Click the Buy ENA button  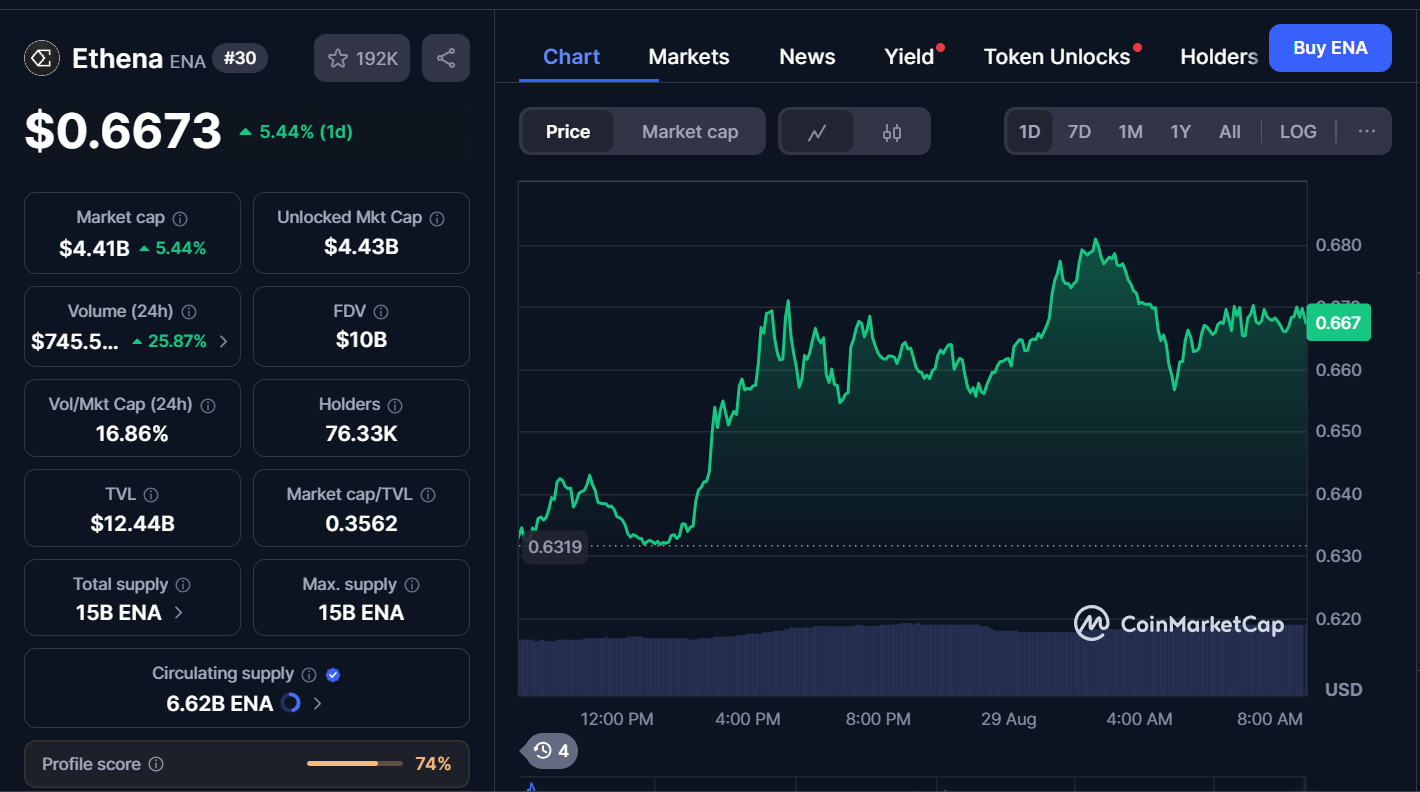(x=1330, y=48)
